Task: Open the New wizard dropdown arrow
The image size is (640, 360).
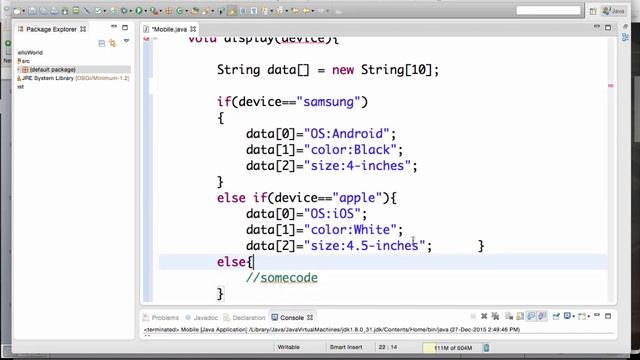Action: [24, 11]
